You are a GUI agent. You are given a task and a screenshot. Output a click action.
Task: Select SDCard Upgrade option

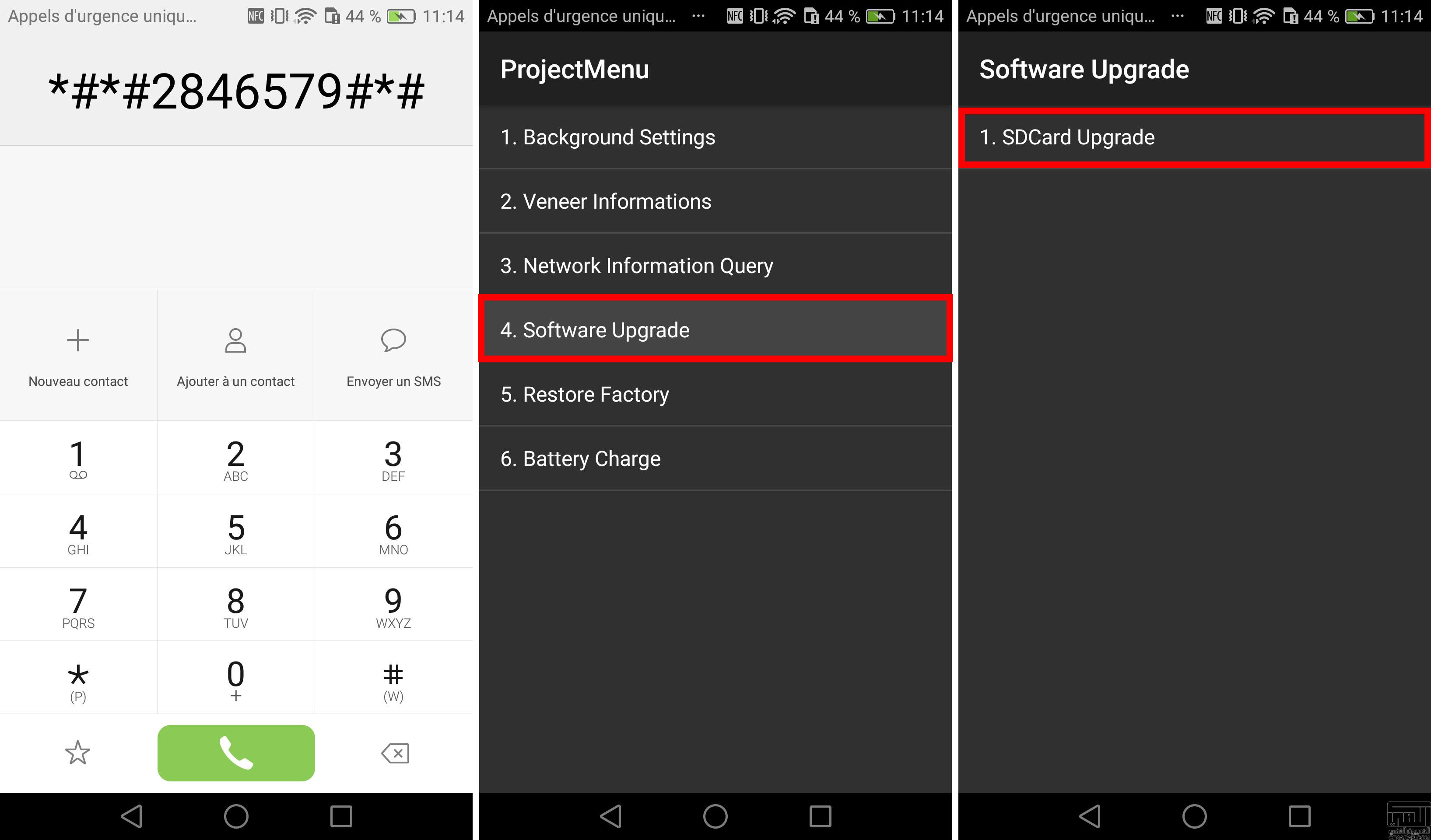(x=1192, y=137)
